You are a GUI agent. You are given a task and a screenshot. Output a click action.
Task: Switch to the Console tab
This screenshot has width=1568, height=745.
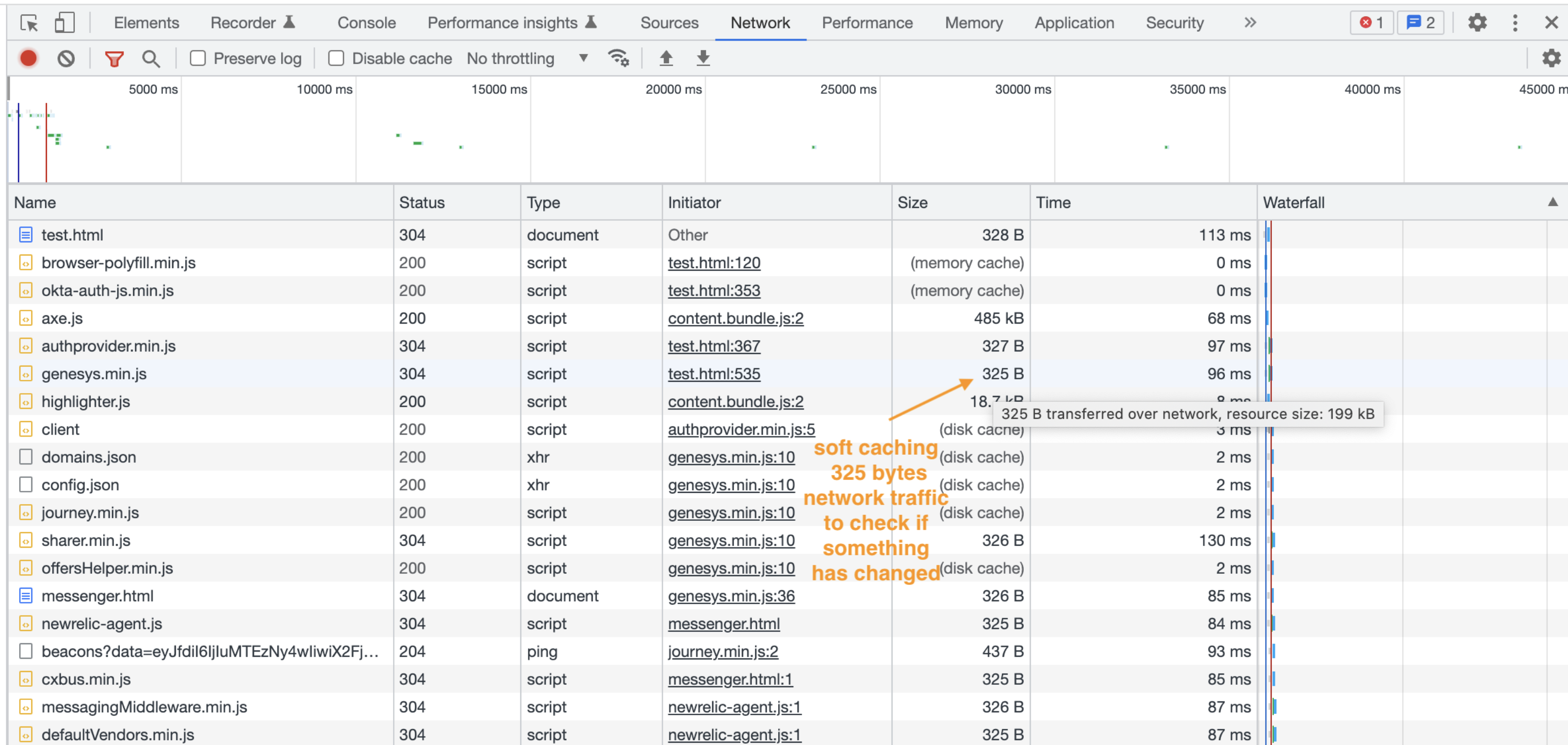[x=367, y=23]
